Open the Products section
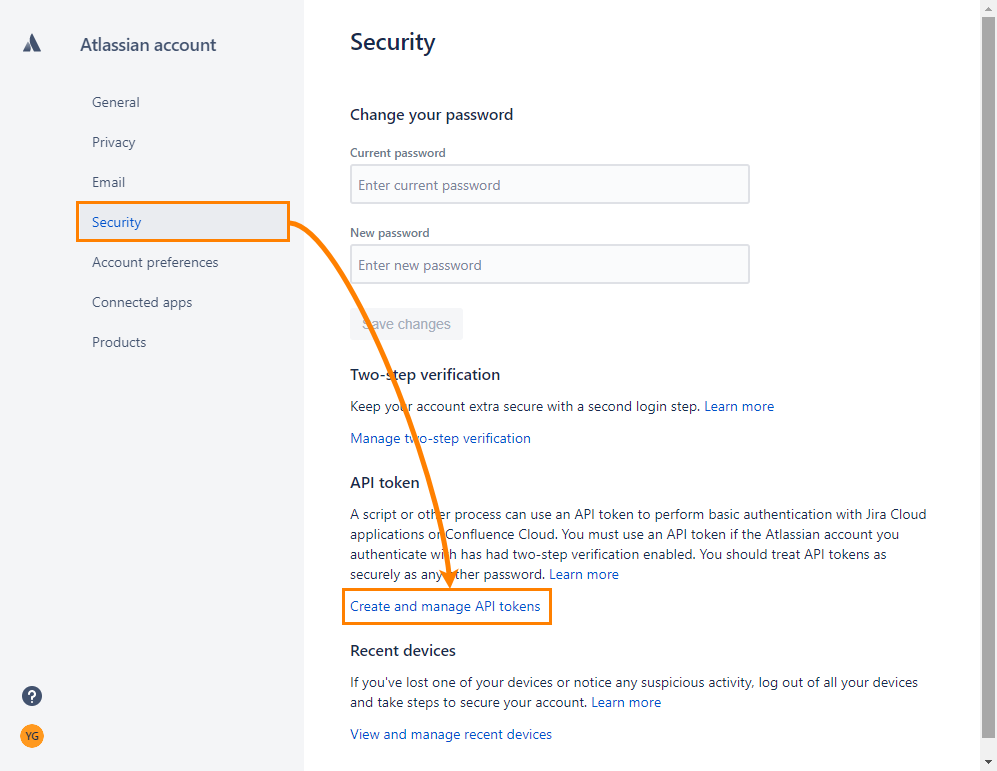The image size is (997, 771). pos(119,342)
